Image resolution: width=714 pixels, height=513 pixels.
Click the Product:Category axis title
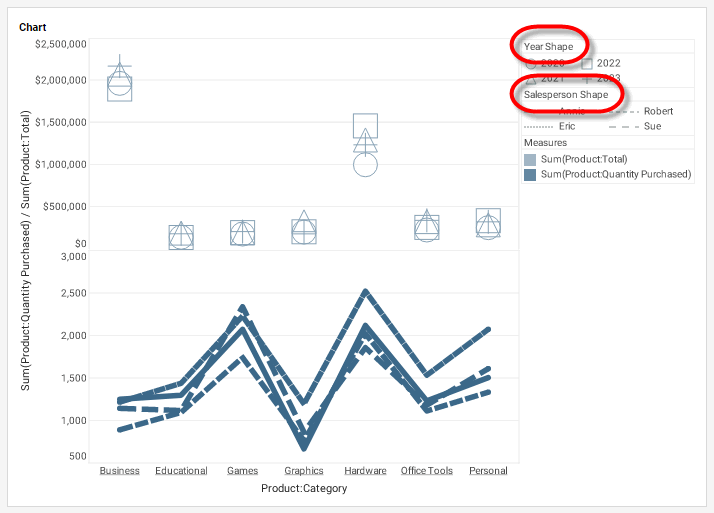click(x=304, y=488)
